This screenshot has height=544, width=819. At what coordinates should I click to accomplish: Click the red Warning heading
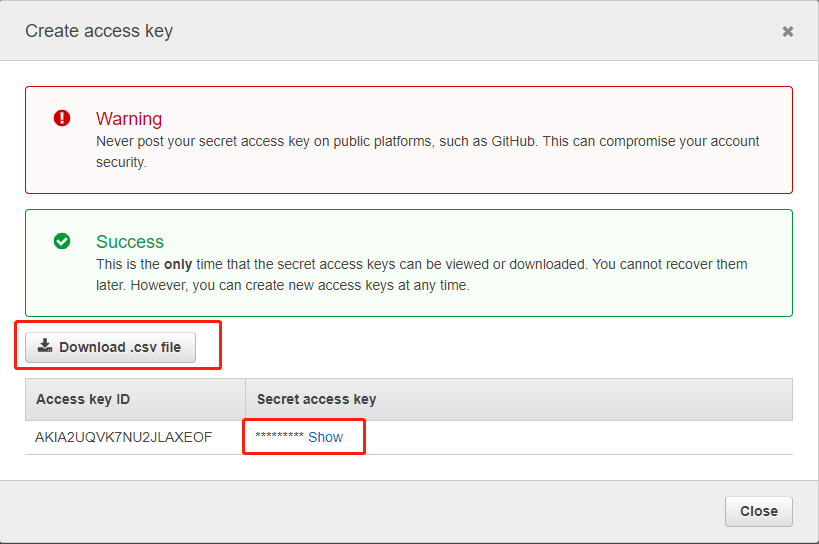click(x=129, y=119)
